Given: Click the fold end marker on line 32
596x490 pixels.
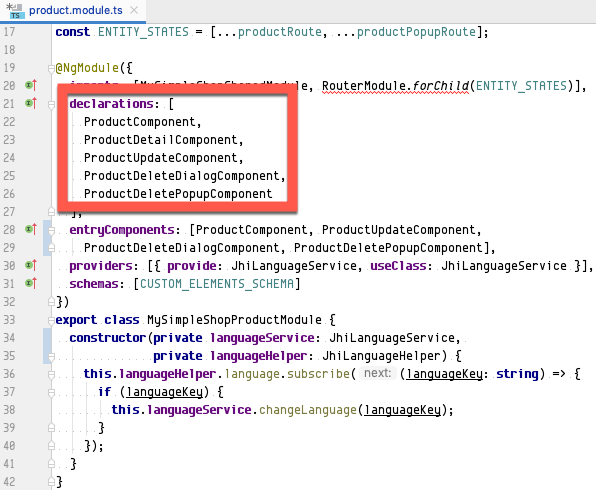Looking at the screenshot, I should pyautogui.click(x=51, y=302).
